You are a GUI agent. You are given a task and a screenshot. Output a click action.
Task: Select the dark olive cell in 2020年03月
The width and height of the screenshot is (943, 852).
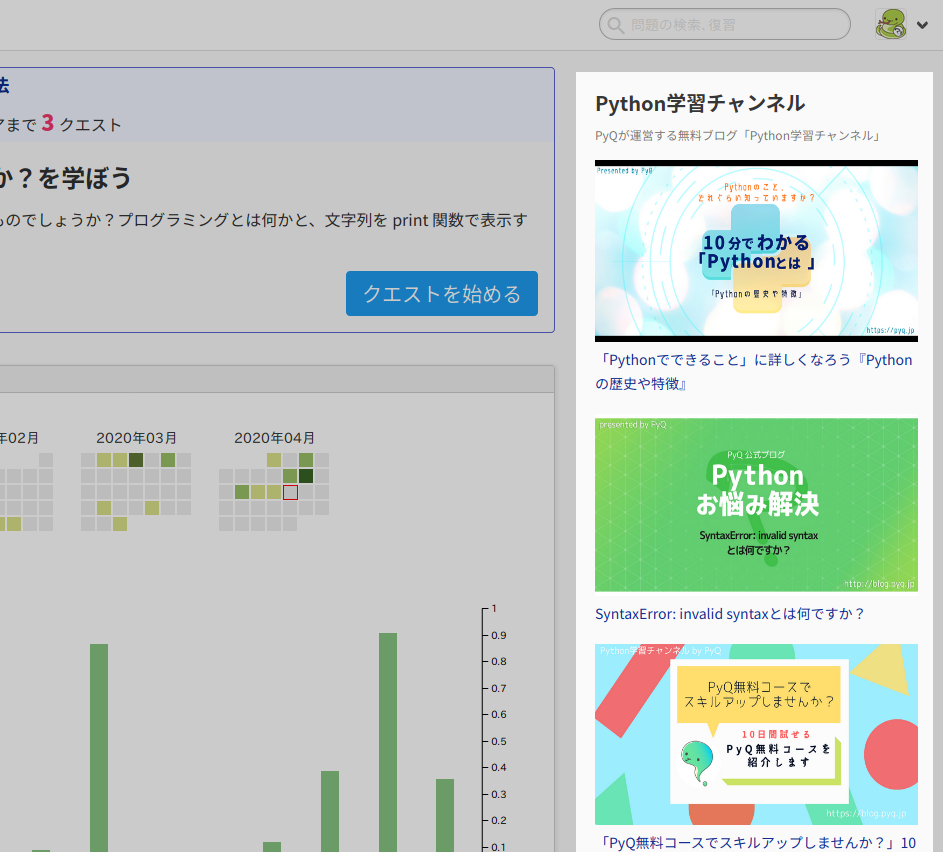coord(136,460)
